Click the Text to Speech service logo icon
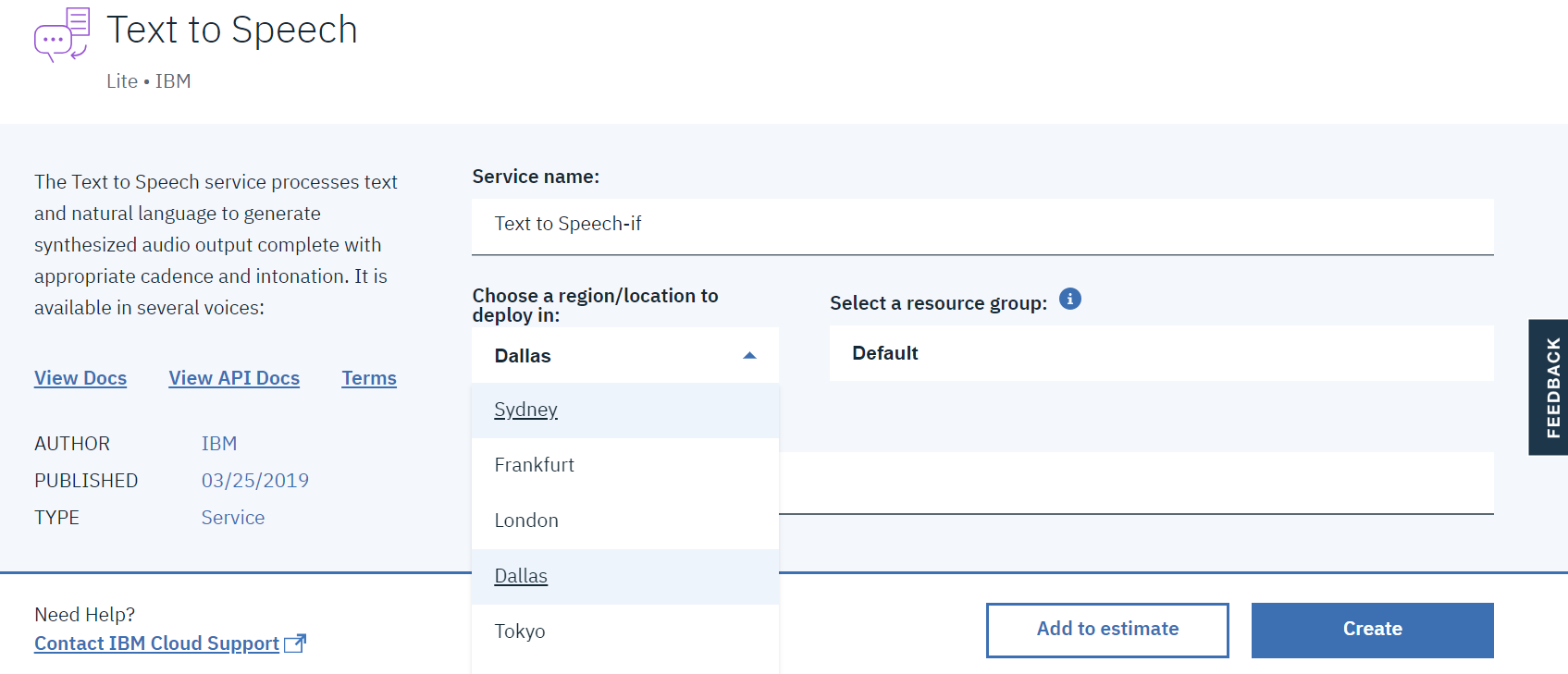Viewport: 1568px width, 674px height. [62, 34]
